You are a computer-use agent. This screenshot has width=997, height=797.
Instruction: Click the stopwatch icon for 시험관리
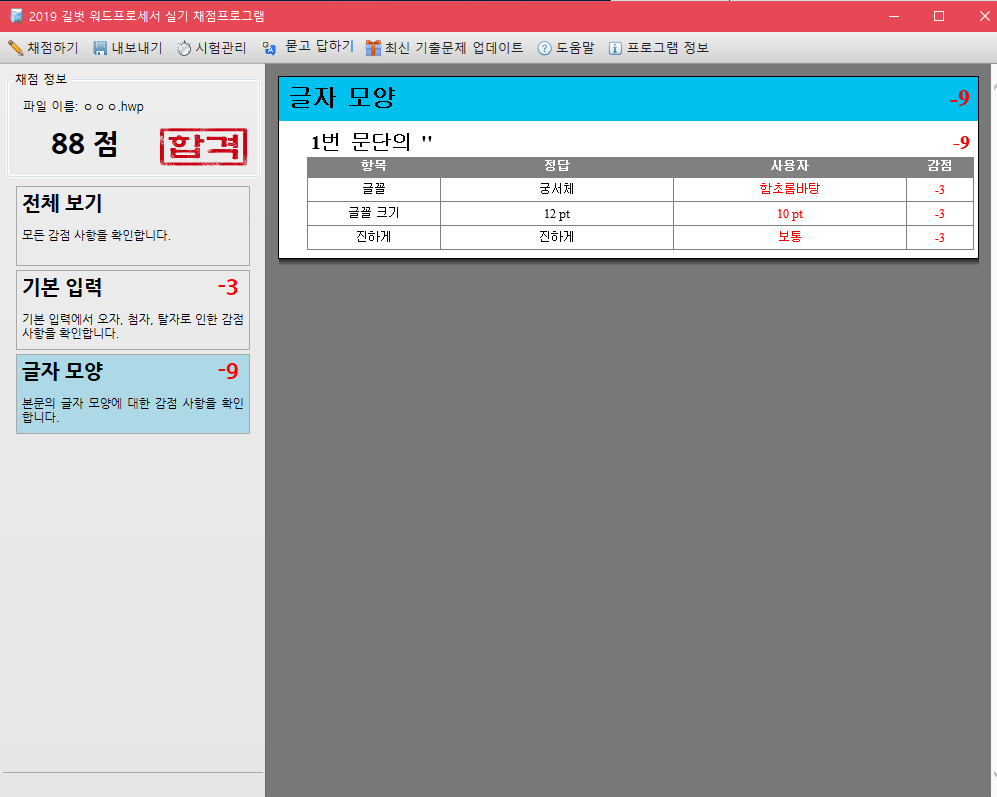[x=184, y=48]
